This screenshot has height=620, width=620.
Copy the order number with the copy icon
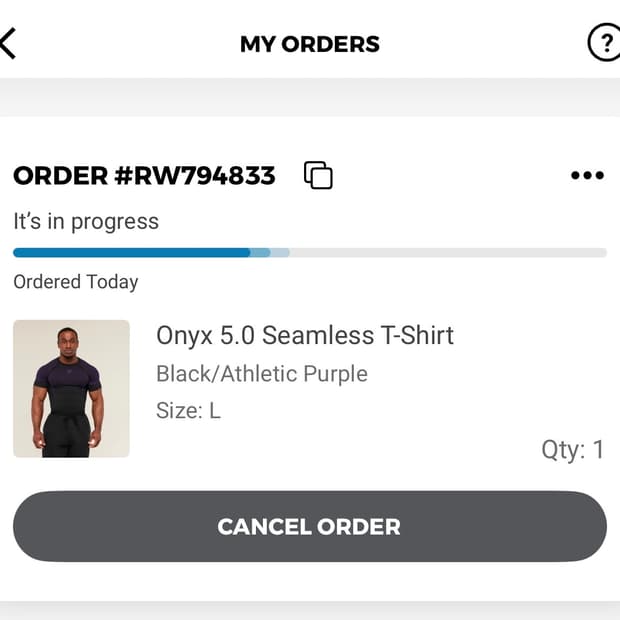[x=318, y=175]
